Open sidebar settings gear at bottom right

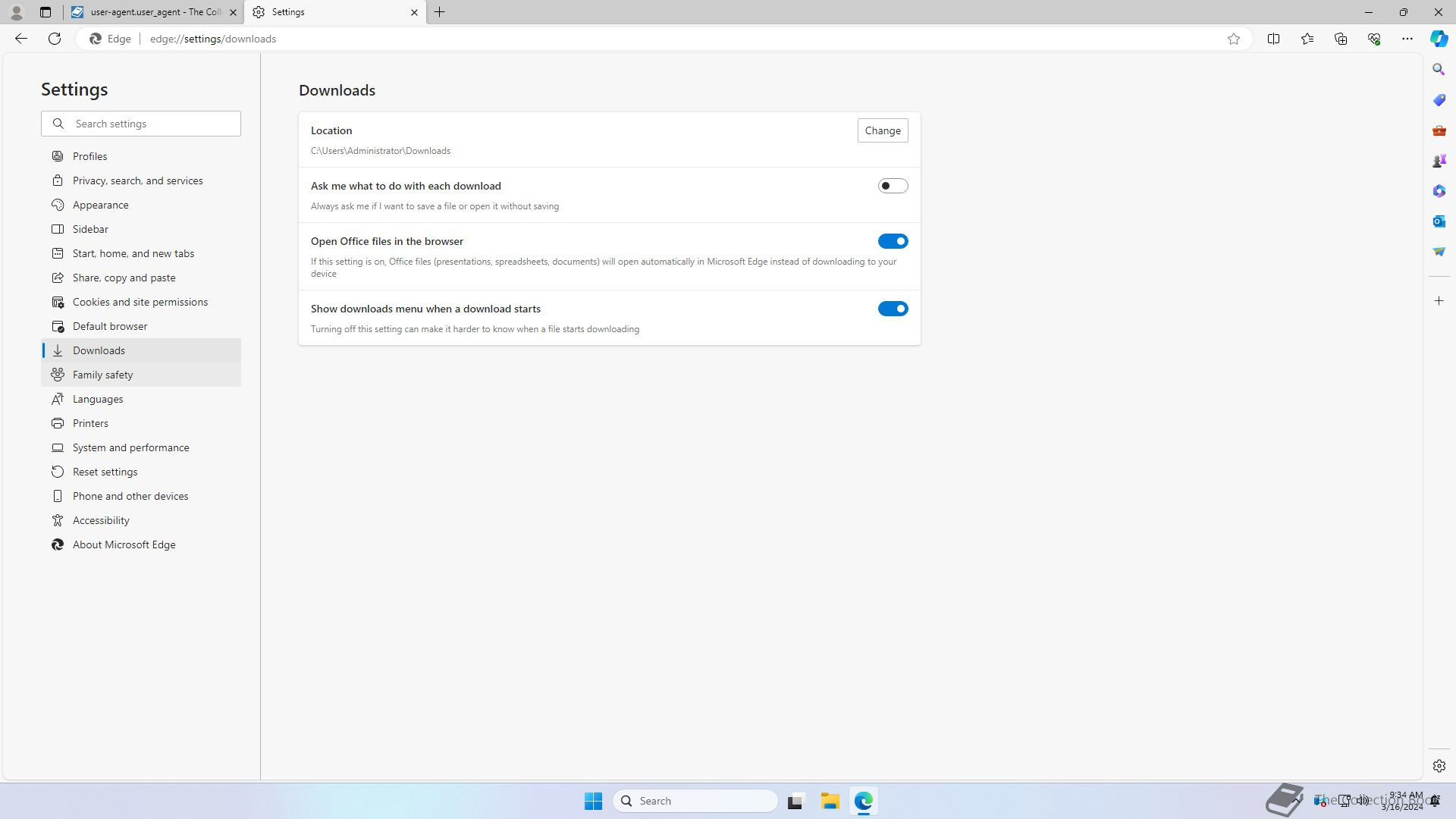click(x=1439, y=766)
